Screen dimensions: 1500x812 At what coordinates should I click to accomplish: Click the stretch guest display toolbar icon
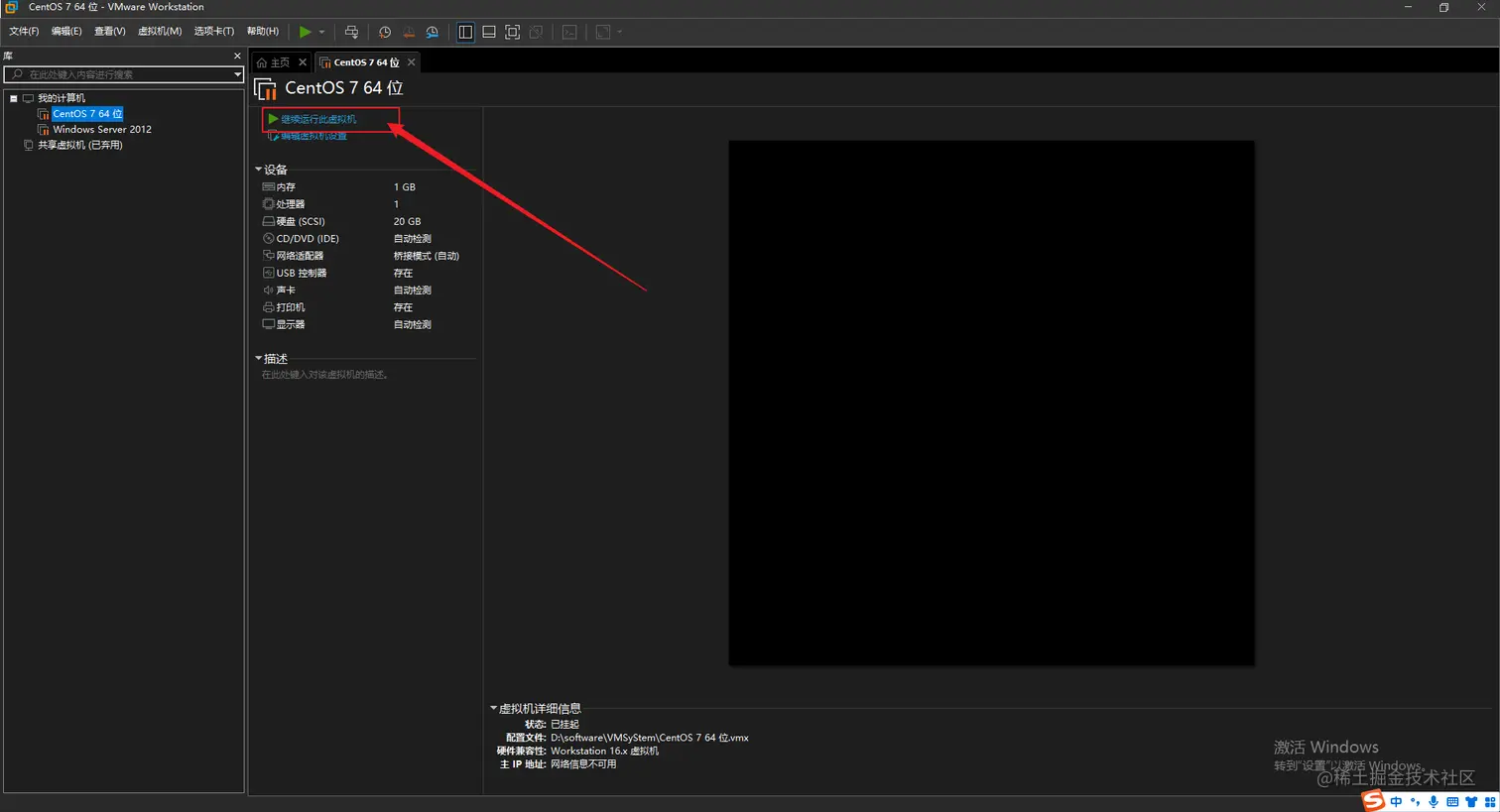click(603, 32)
